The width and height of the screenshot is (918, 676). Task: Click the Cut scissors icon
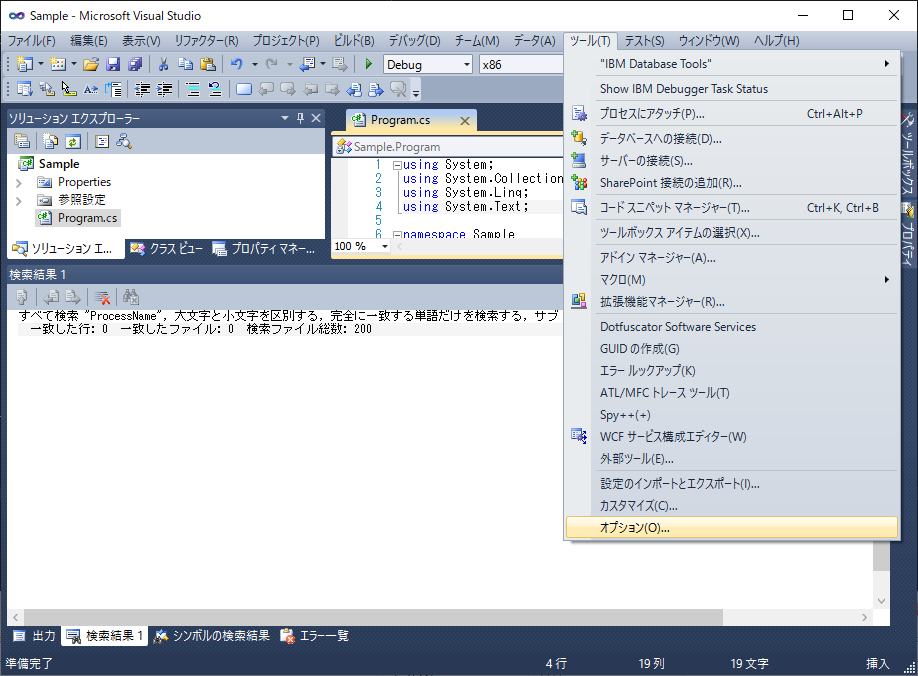point(163,64)
